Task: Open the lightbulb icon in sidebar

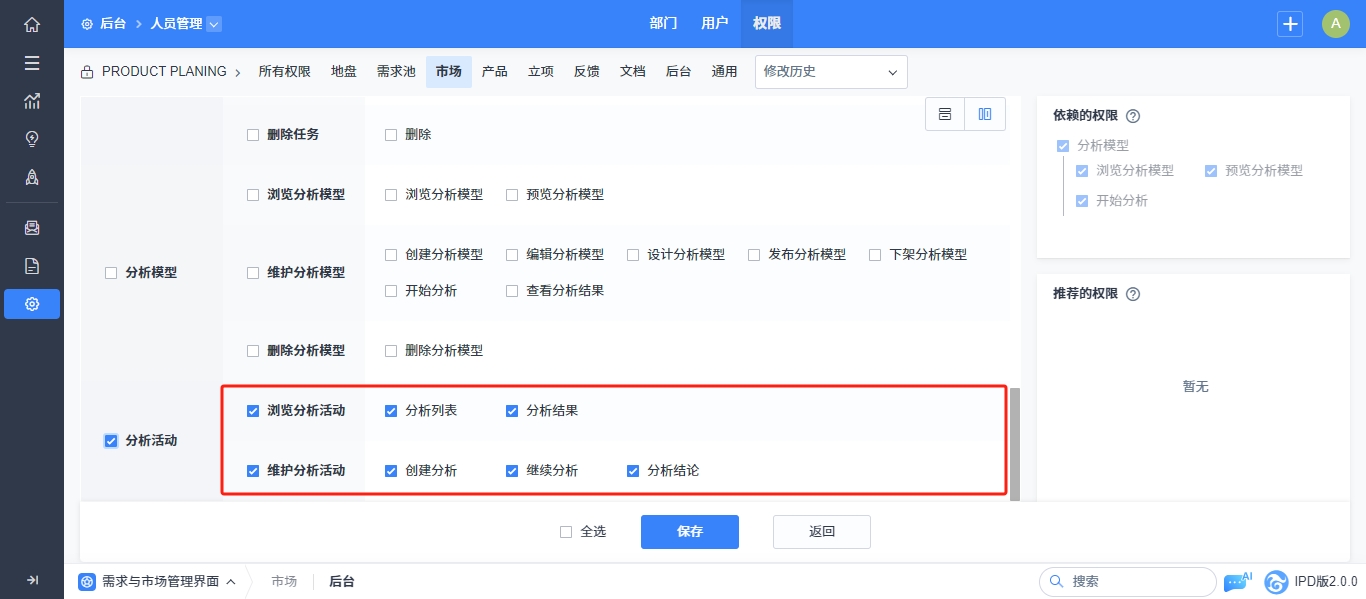Action: [x=32, y=139]
